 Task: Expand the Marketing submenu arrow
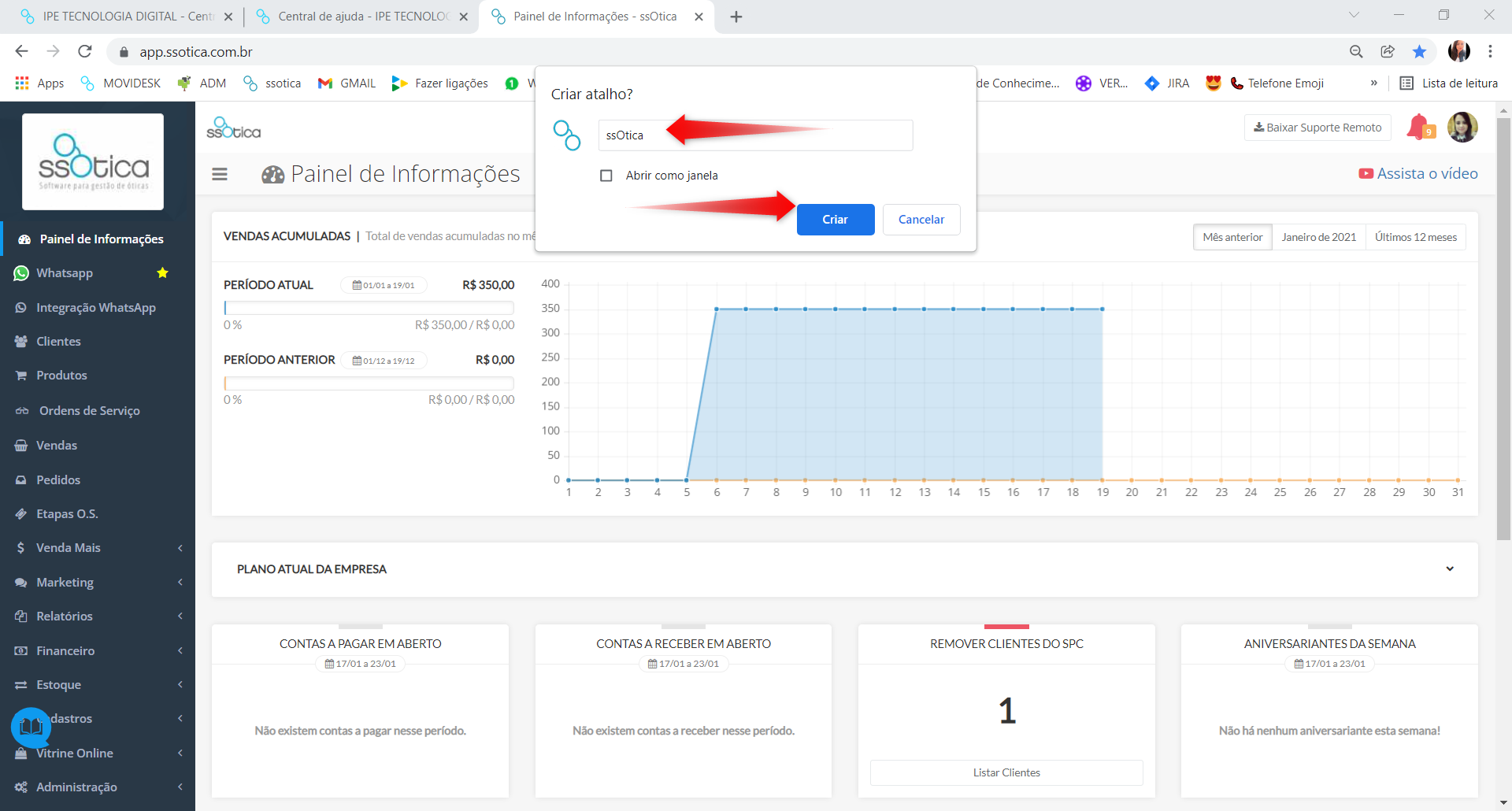tap(180, 583)
